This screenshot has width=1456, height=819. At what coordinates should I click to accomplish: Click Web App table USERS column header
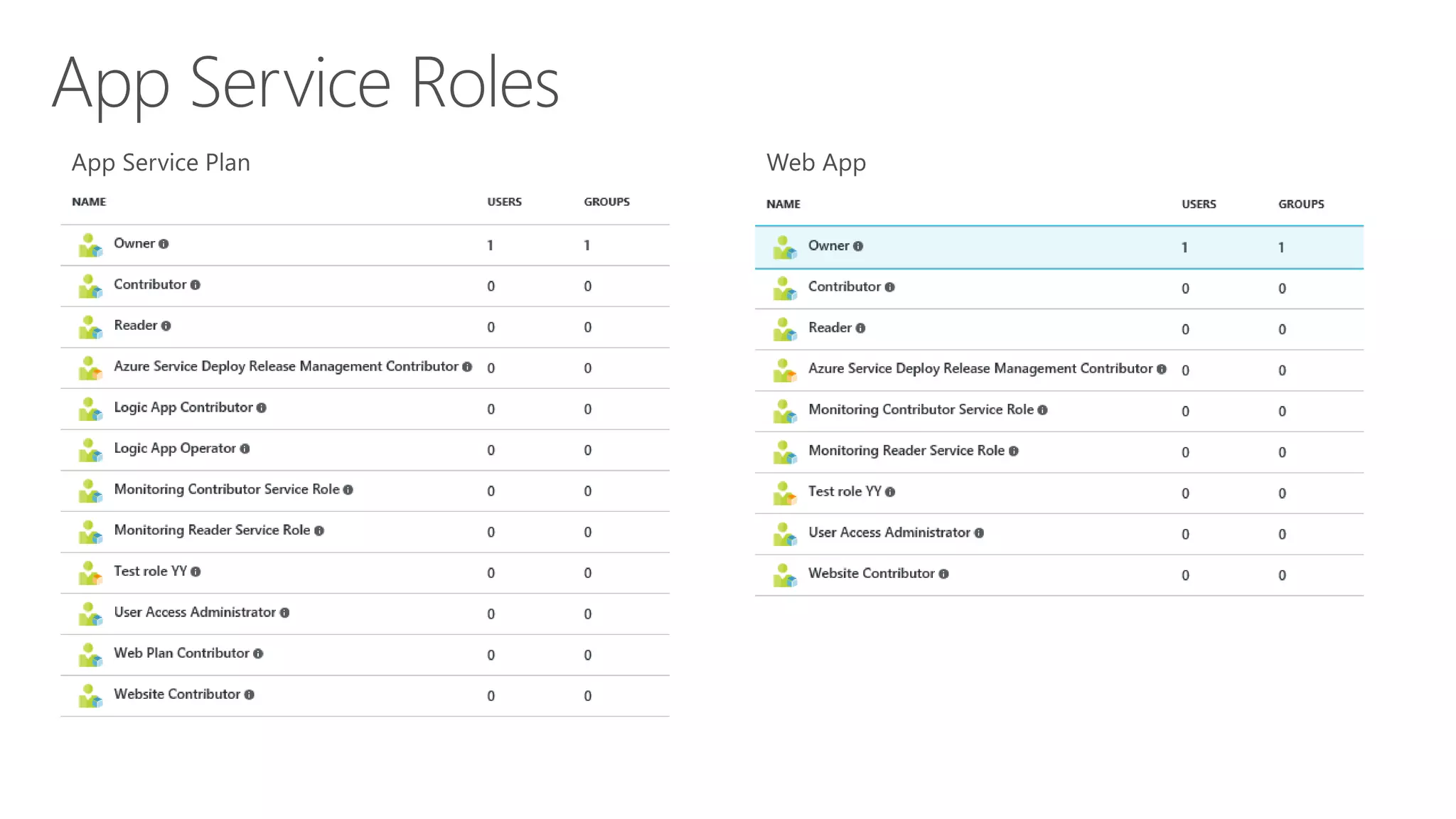[x=1199, y=204]
